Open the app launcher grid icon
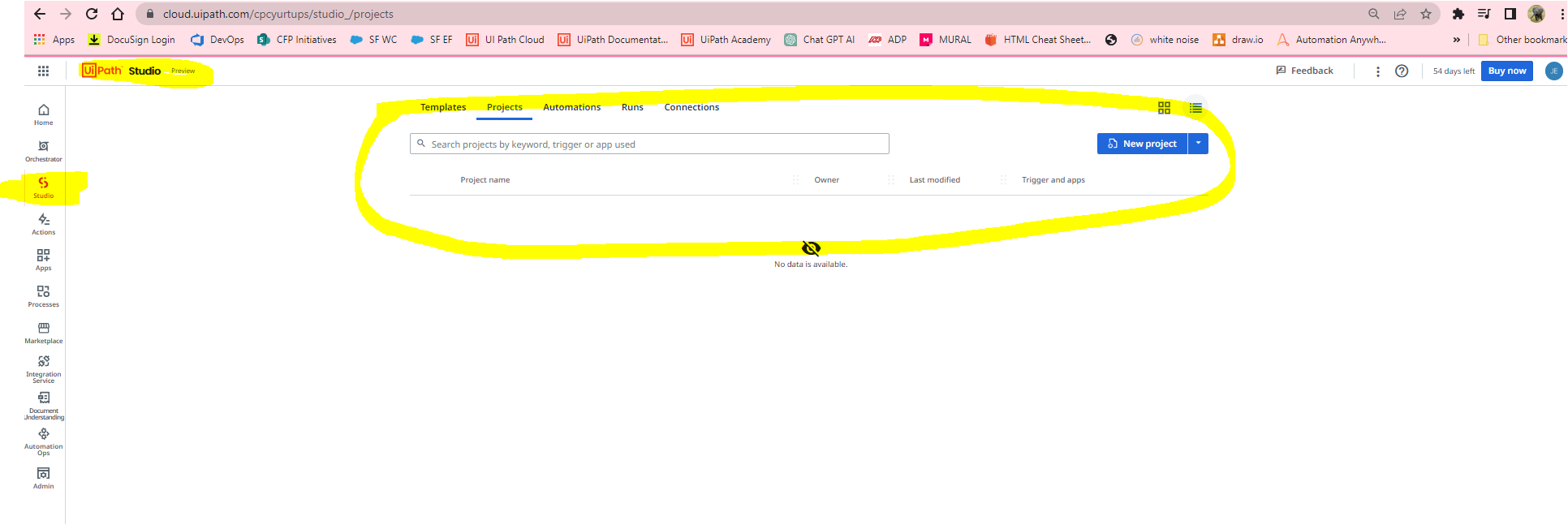The width and height of the screenshot is (1568, 525). pyautogui.click(x=43, y=71)
